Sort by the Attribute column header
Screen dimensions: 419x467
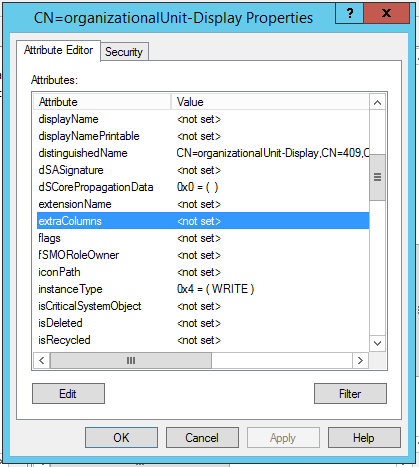pyautogui.click(x=102, y=102)
